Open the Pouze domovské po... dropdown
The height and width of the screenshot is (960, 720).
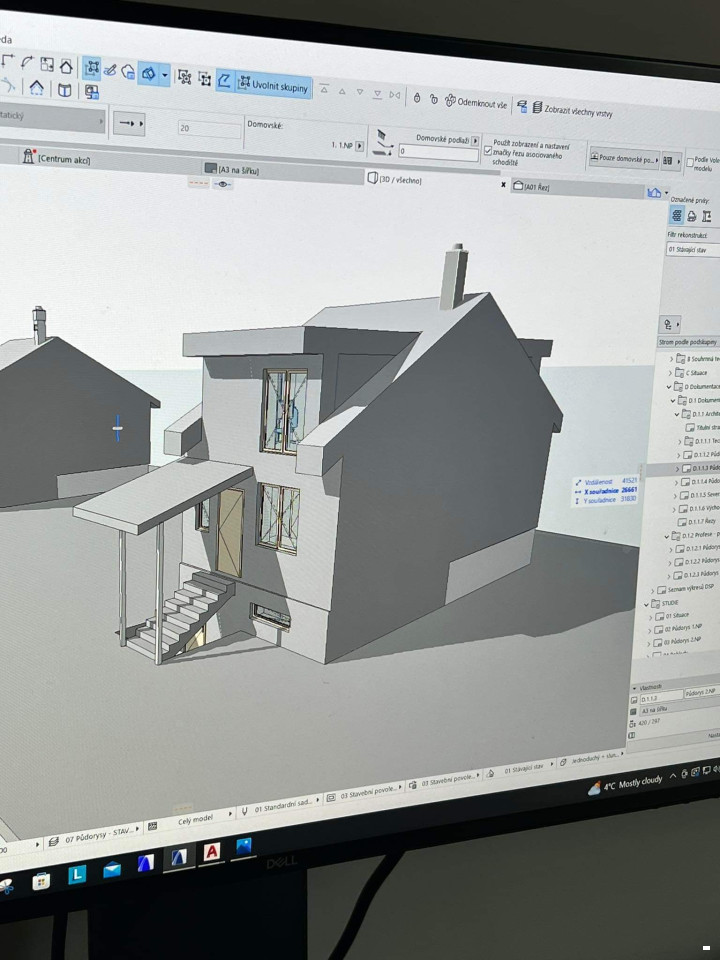(624, 159)
